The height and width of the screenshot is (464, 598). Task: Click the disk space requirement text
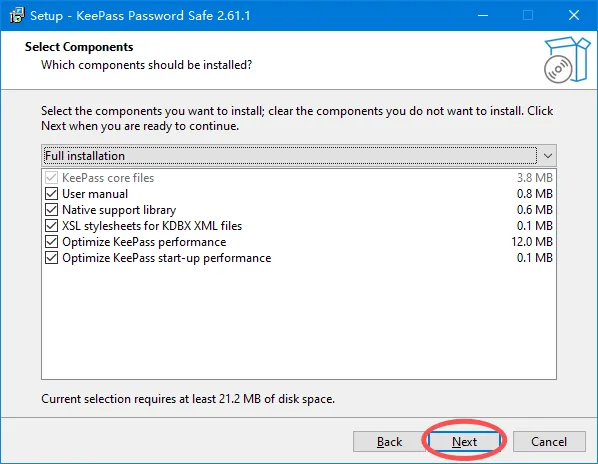pos(188,399)
